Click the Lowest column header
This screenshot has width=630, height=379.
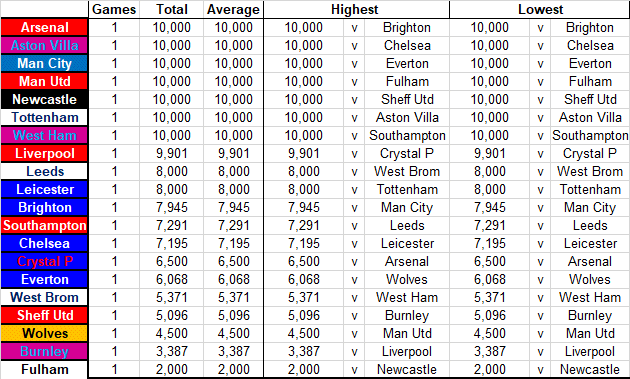(540, 9)
